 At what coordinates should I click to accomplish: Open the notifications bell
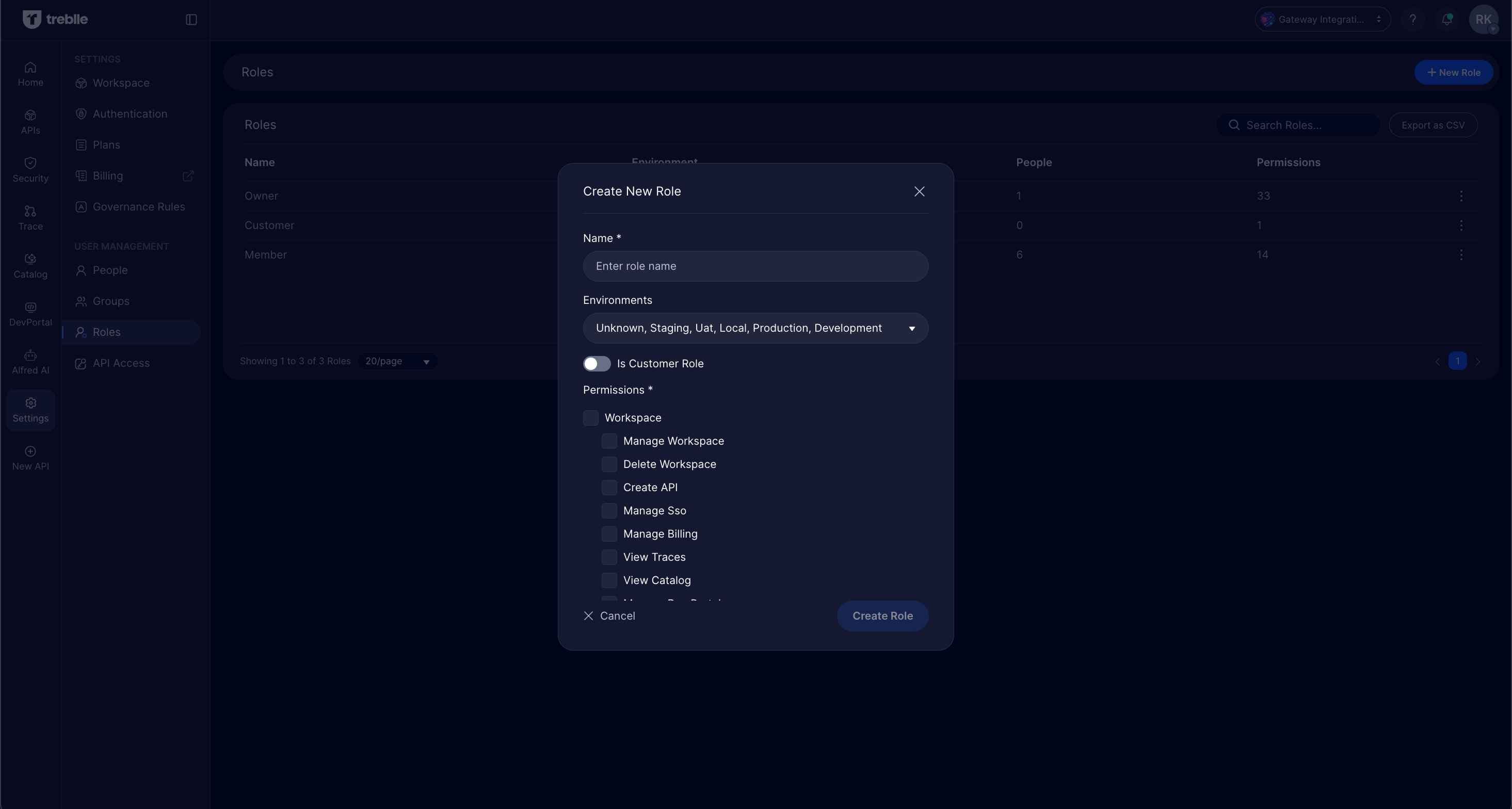pyautogui.click(x=1447, y=20)
